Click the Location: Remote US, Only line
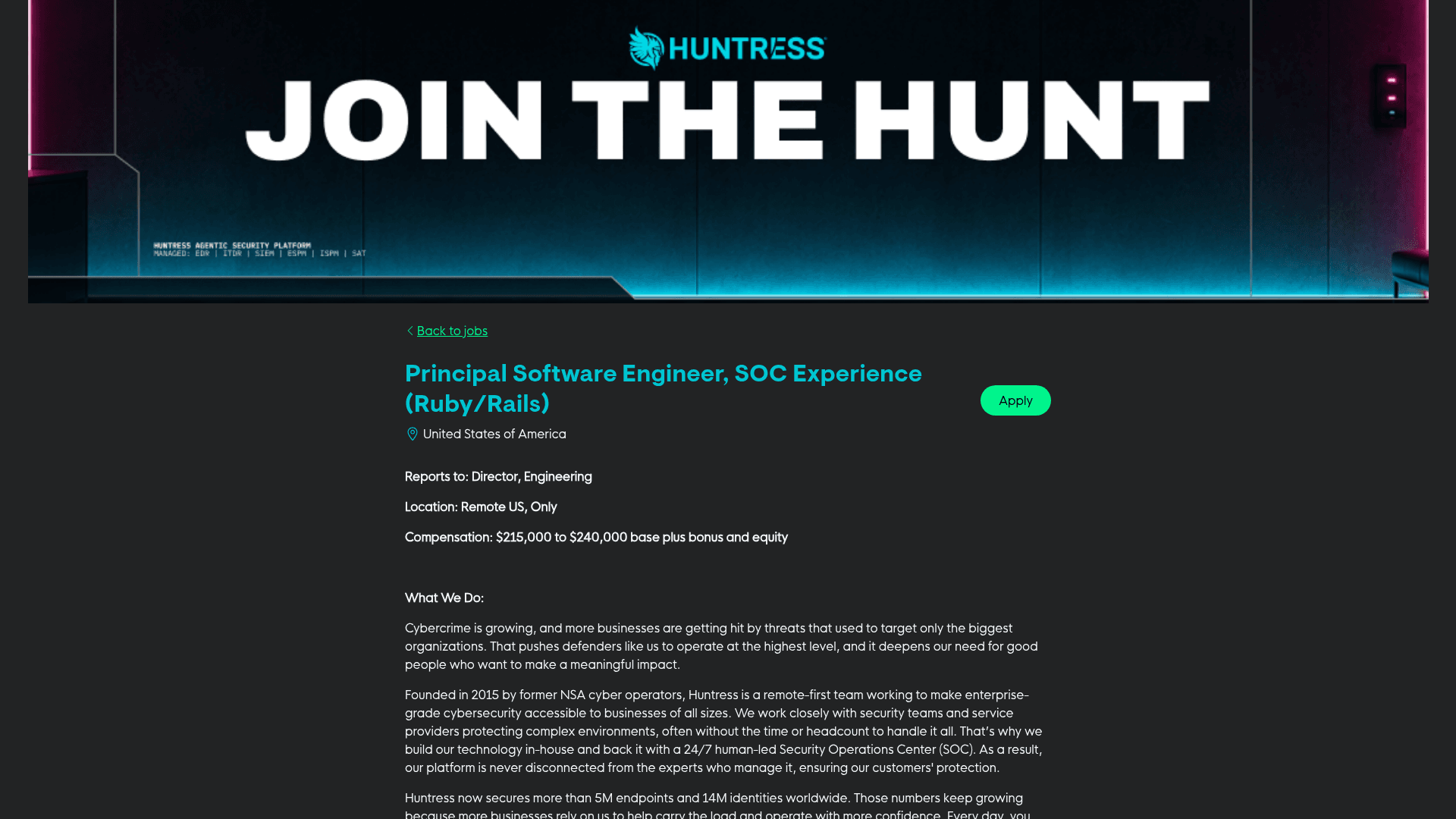 coord(481,507)
